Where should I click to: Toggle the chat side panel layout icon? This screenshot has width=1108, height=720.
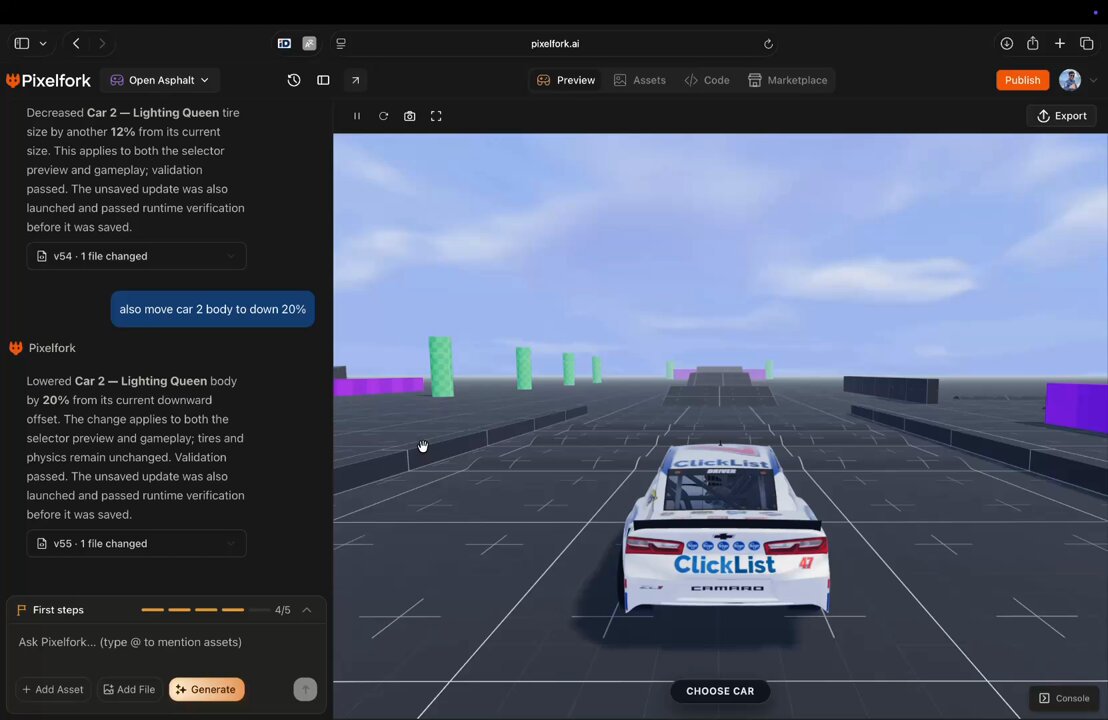click(x=323, y=81)
